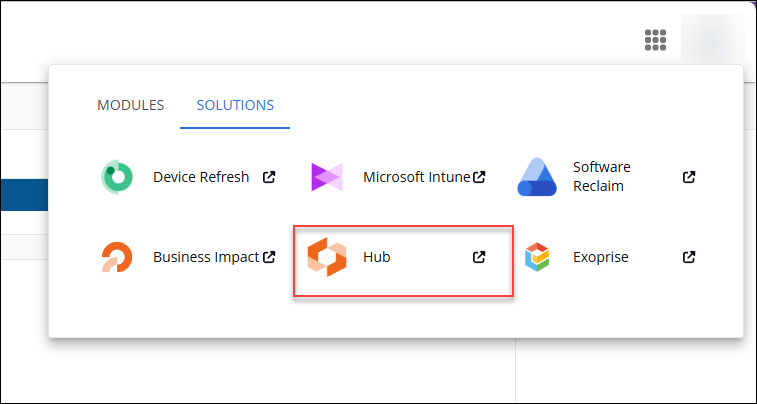Click the Software Reclaim blue icon

537,177
